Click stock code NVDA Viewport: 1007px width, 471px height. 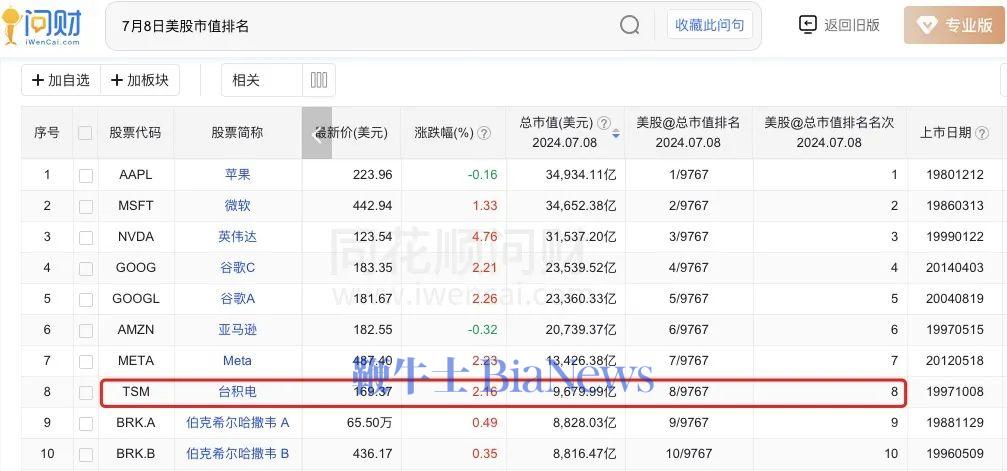[136, 236]
